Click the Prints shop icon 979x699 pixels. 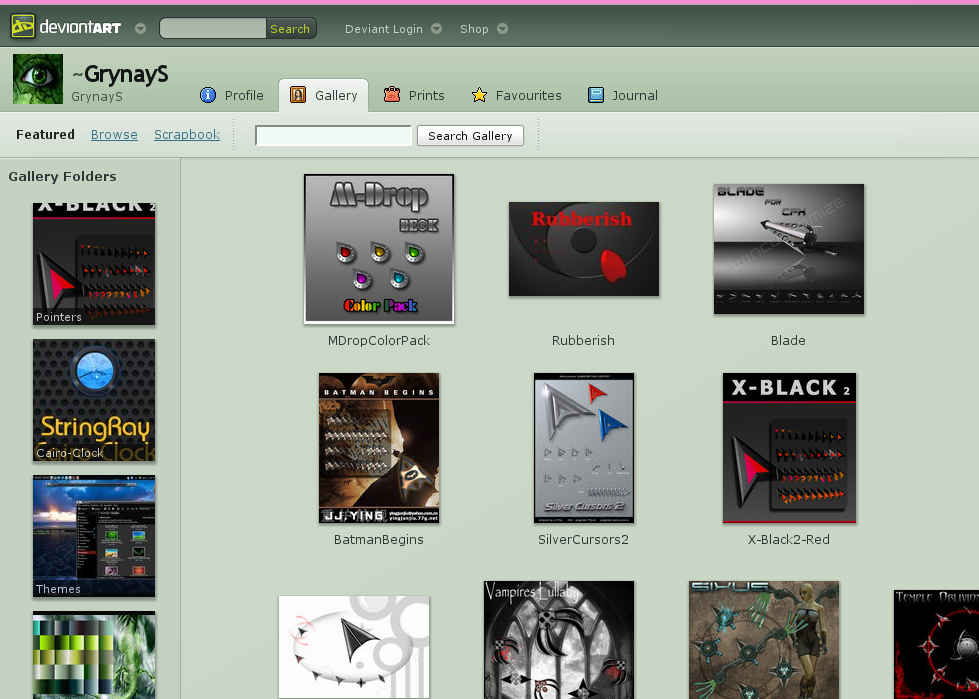[391, 95]
